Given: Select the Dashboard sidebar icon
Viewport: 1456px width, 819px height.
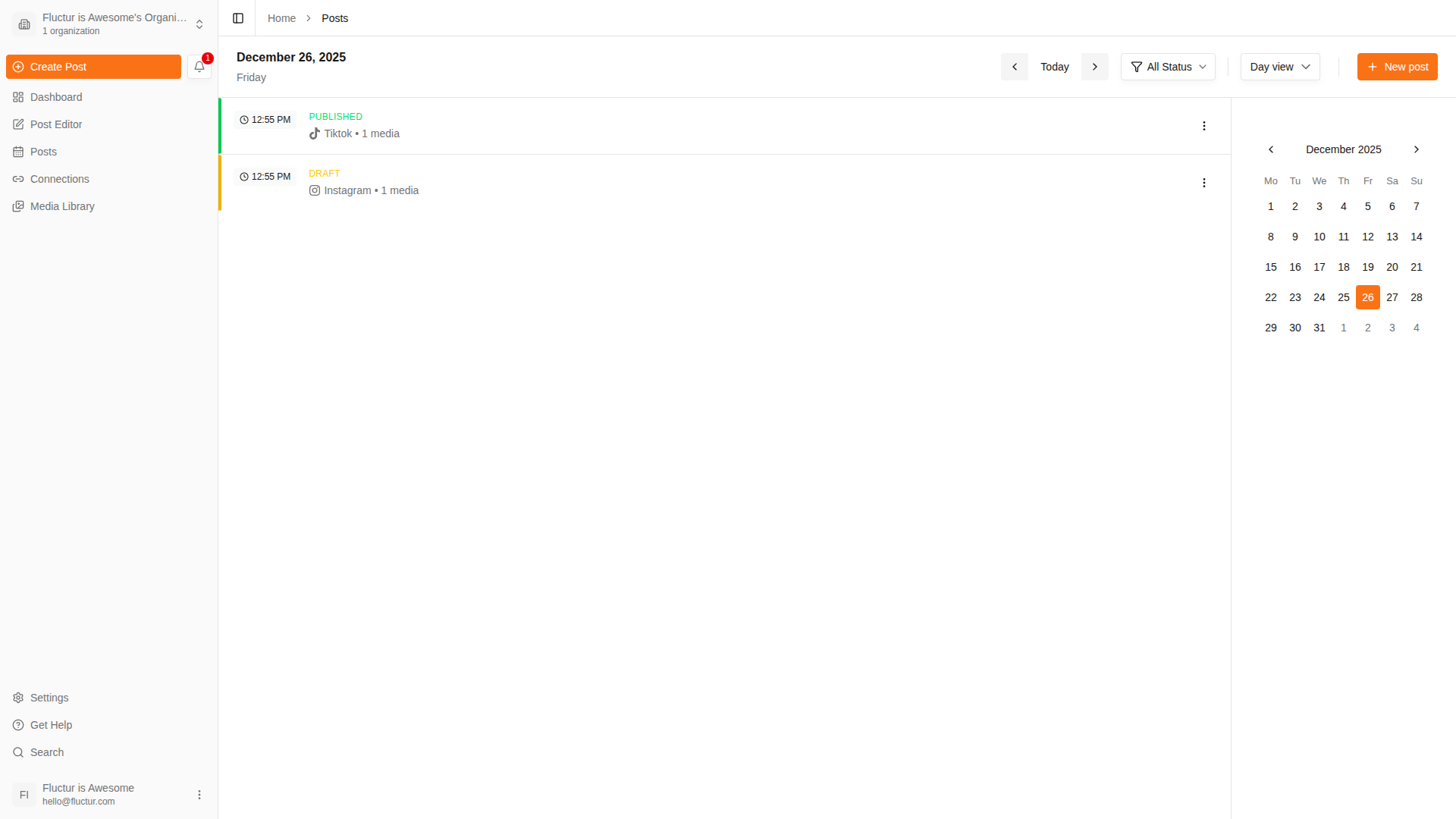Looking at the screenshot, I should pyautogui.click(x=18, y=97).
